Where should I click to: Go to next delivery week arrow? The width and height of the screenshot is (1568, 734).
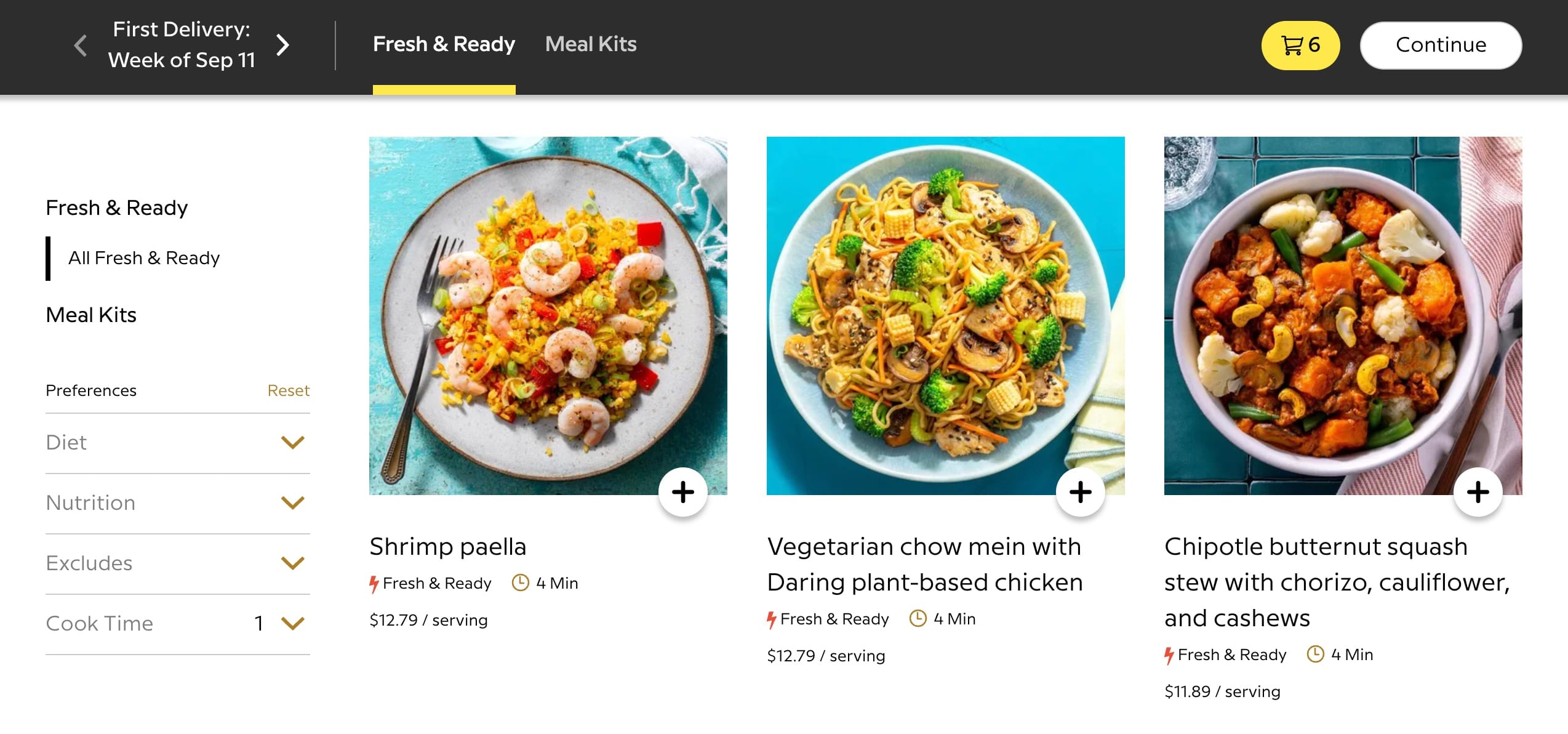pyautogui.click(x=282, y=45)
